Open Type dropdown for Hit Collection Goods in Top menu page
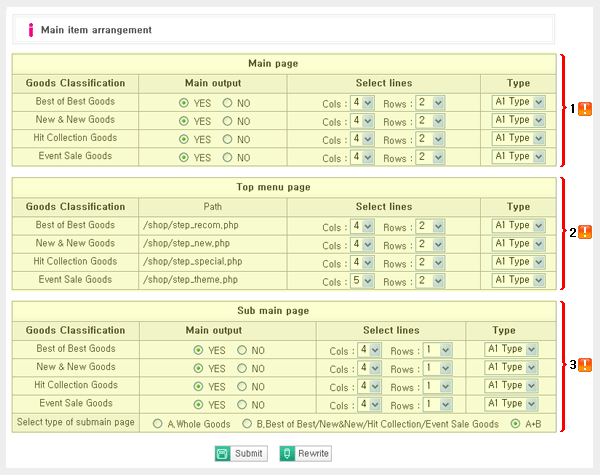This screenshot has height=475, width=600. pyautogui.click(x=518, y=262)
